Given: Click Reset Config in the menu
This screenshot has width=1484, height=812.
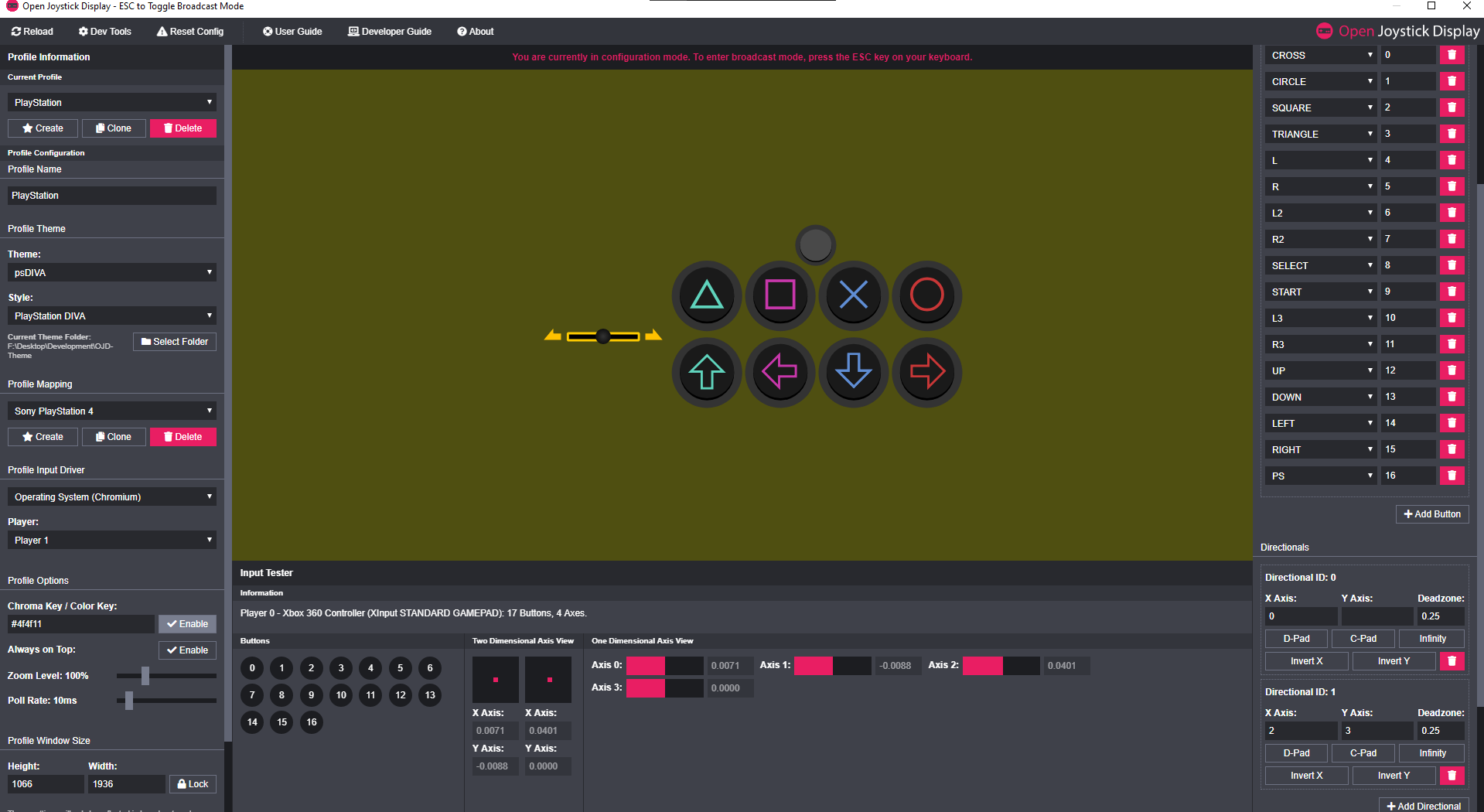Looking at the screenshot, I should coord(190,32).
